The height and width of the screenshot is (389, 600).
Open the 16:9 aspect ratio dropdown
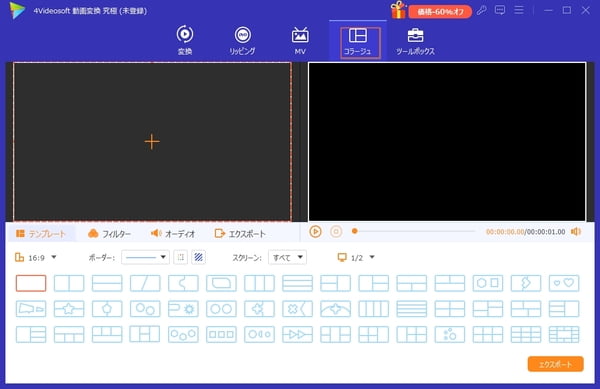pos(36,257)
